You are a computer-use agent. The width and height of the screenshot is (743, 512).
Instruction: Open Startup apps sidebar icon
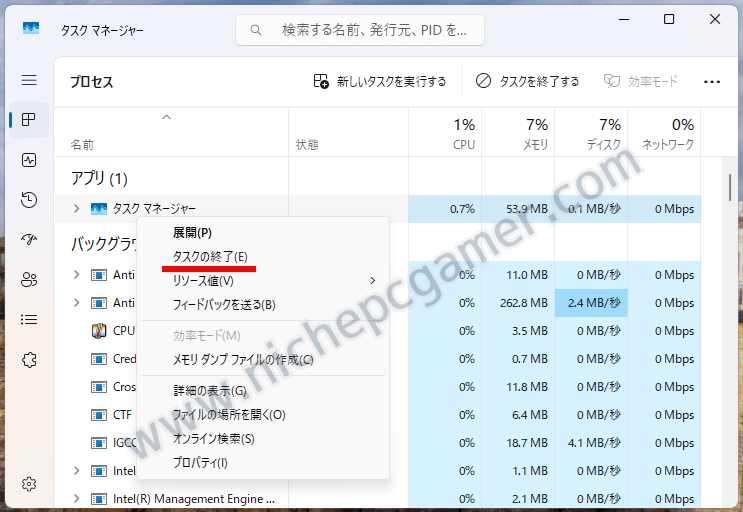point(29,239)
